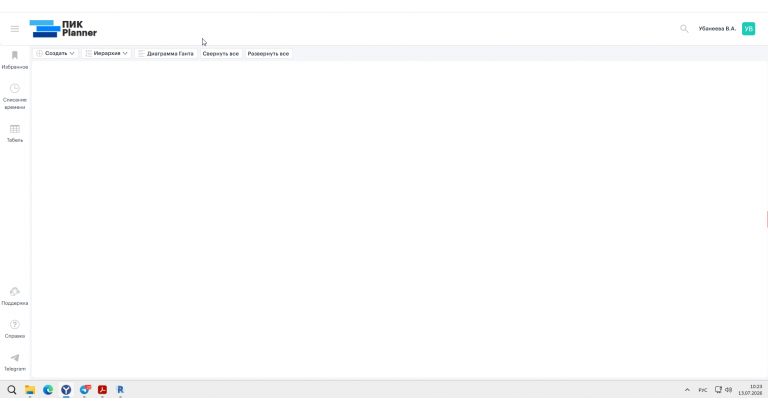Open Windows taskbar search
The image size is (768, 398).
12,390
